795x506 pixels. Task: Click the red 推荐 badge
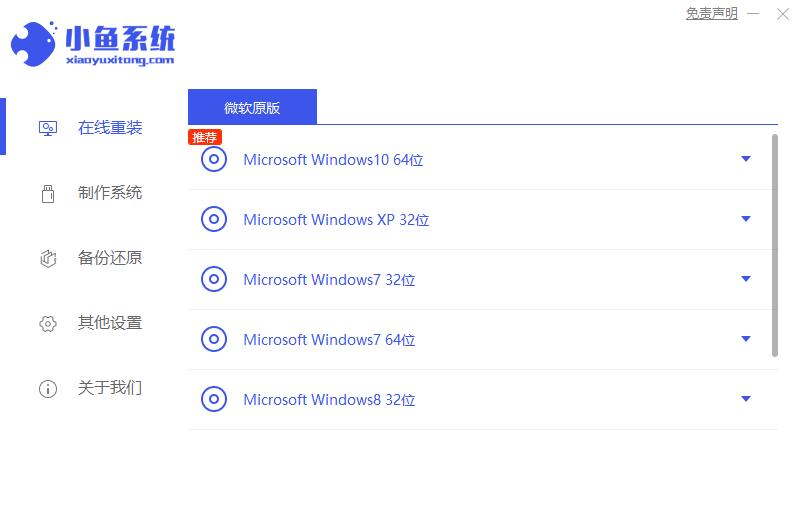tap(205, 137)
